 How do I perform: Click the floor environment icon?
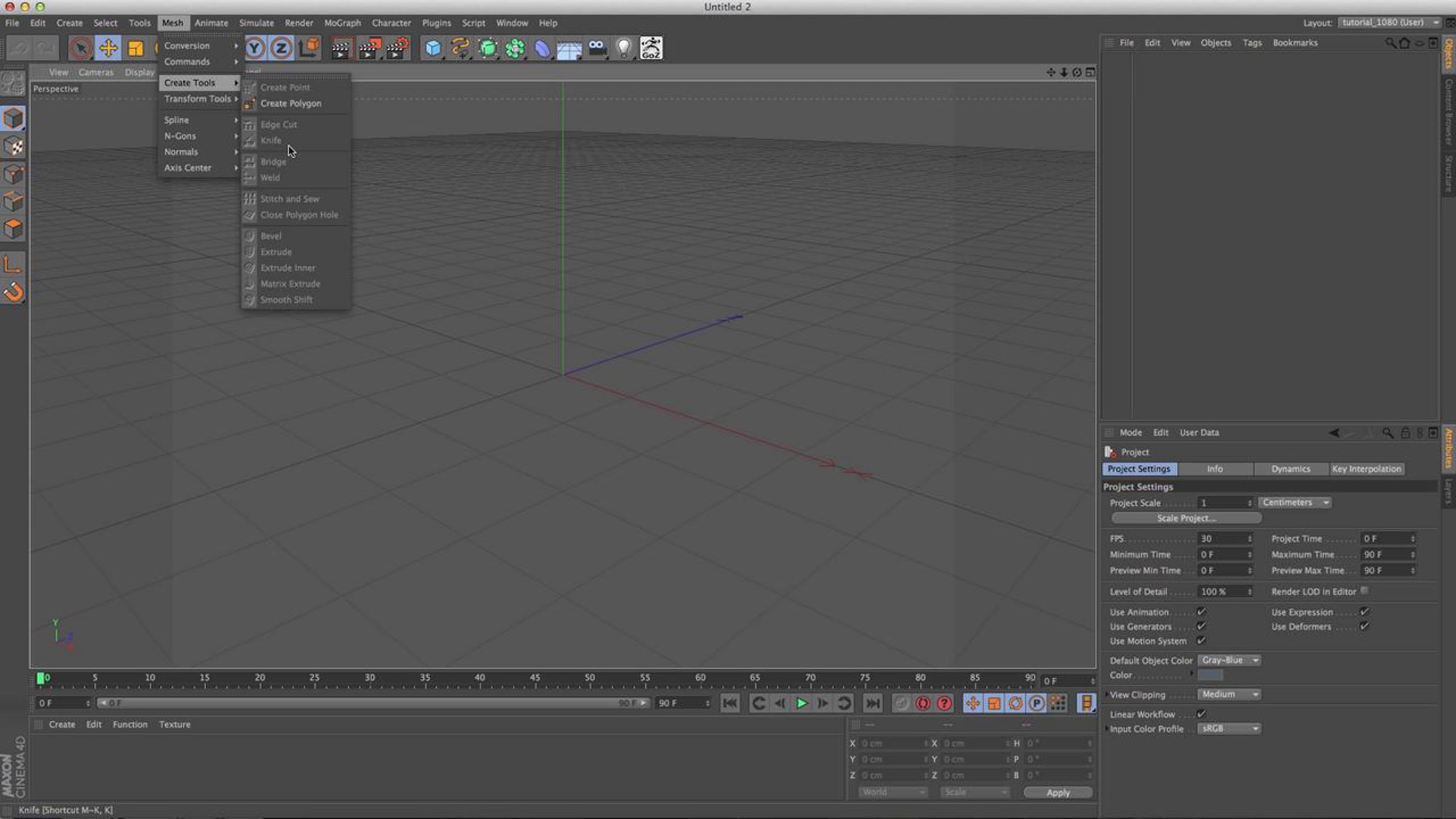569,49
